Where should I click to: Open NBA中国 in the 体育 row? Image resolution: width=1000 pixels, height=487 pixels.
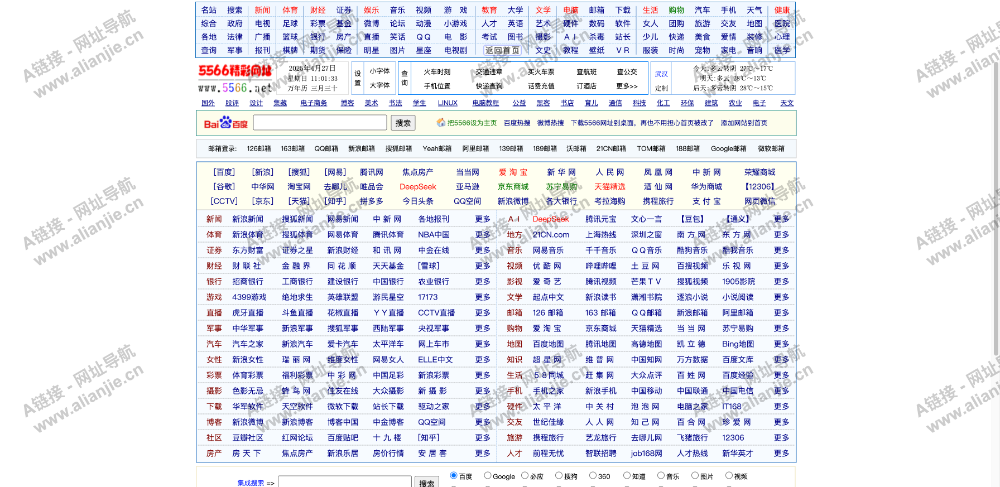pos(434,235)
